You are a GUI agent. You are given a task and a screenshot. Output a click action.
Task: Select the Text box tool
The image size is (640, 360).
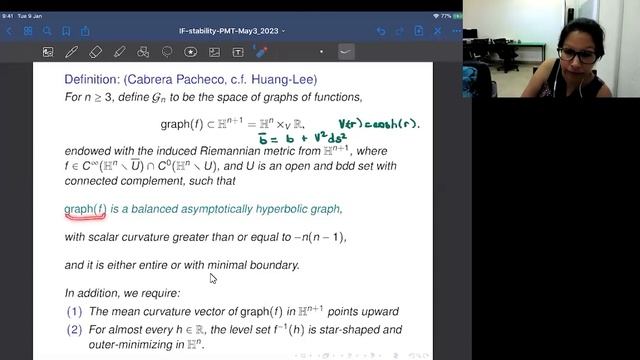point(238,52)
